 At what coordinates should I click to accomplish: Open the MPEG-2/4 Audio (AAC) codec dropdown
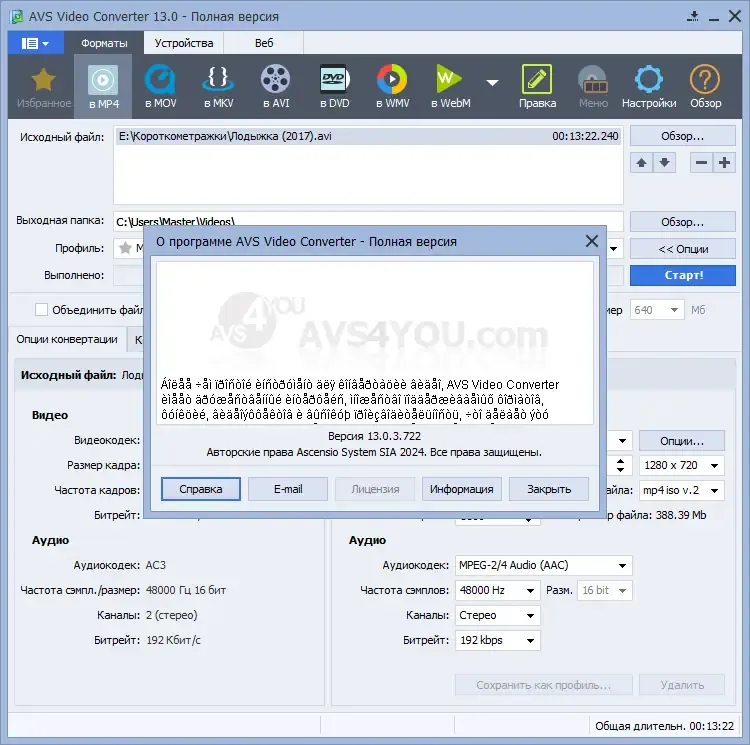(x=544, y=565)
